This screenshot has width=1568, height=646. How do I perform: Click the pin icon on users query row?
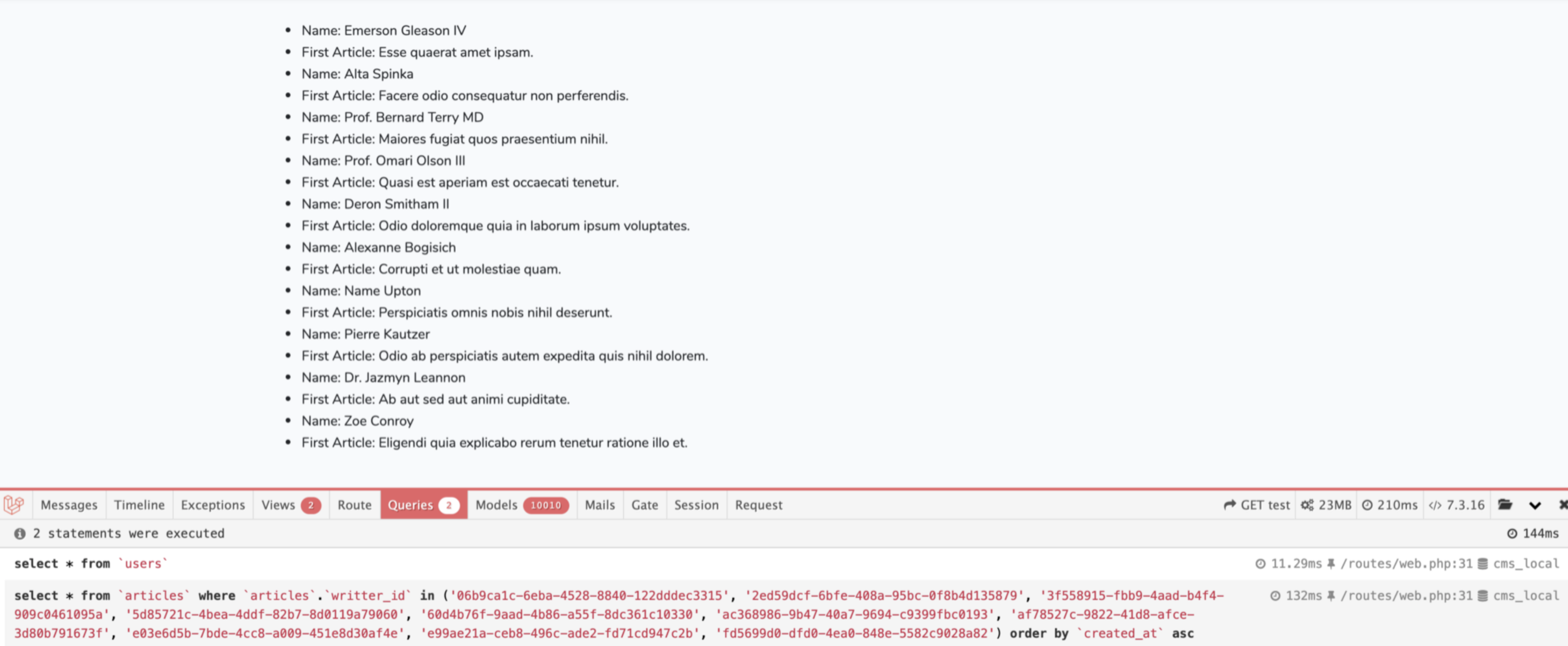coord(1331,564)
